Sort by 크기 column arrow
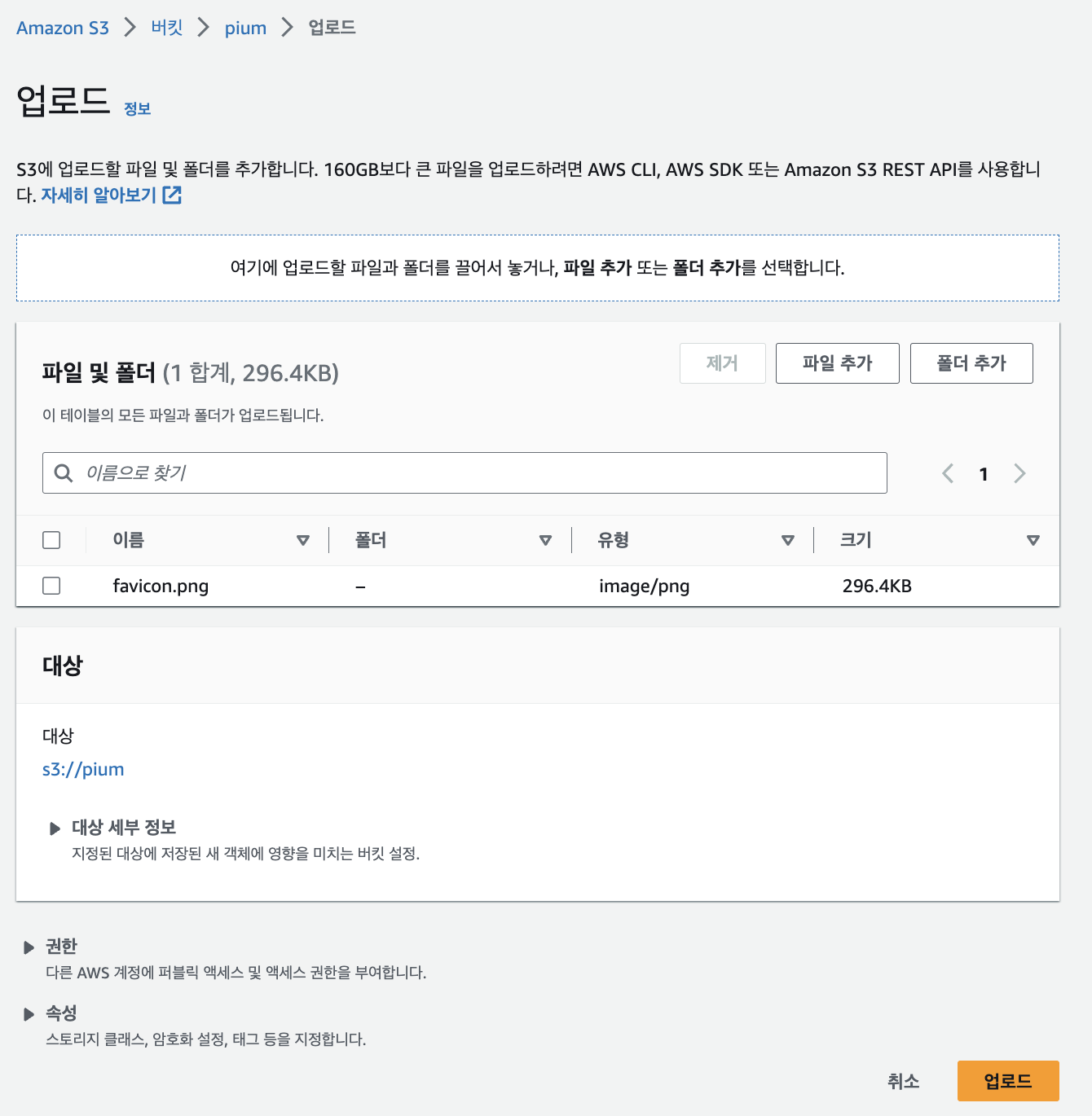1092x1116 pixels. coord(1033,540)
